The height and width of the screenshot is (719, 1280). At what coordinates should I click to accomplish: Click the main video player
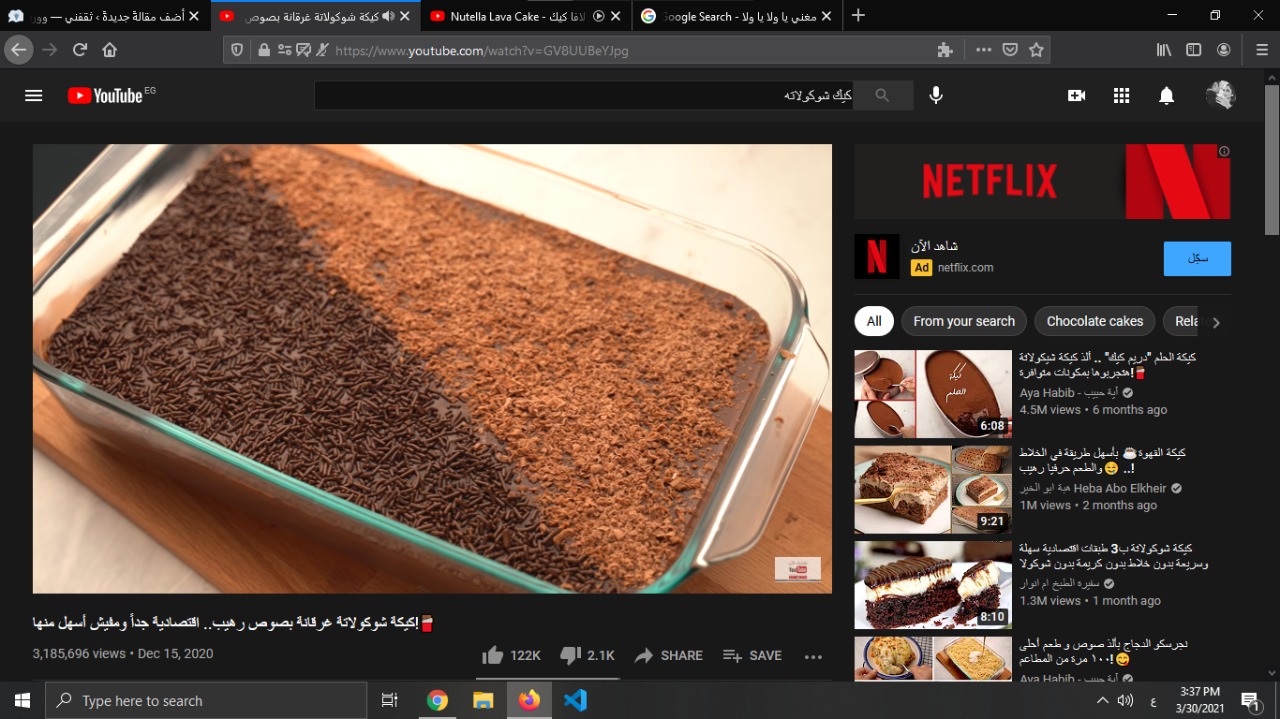[432, 369]
